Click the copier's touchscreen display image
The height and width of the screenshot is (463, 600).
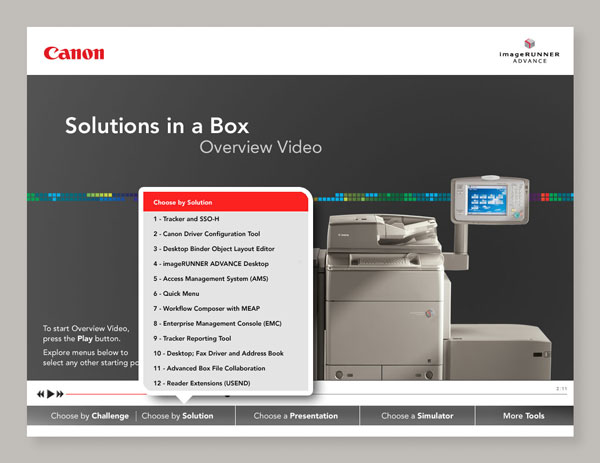tap(487, 200)
